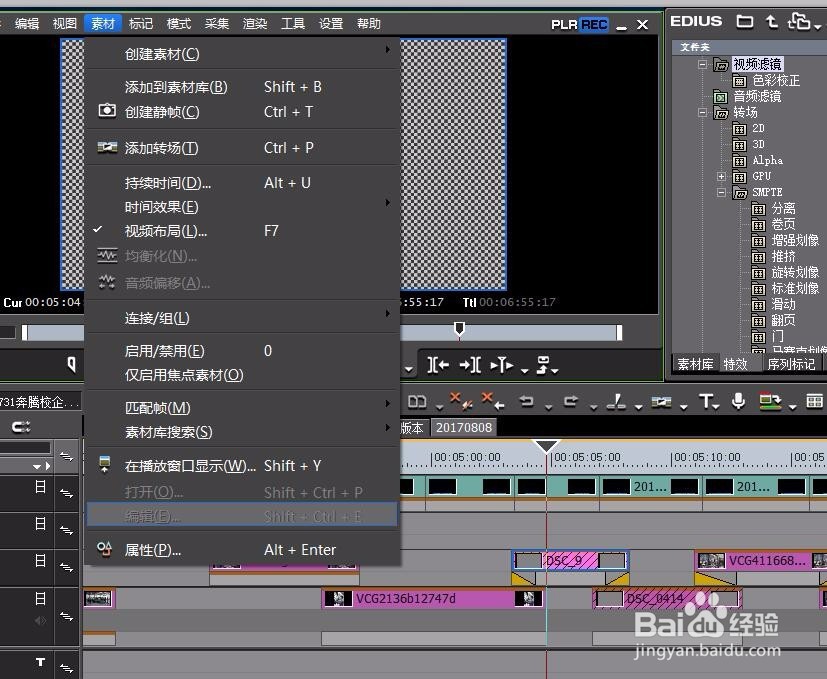Click the marker icon below the Cur timecode
Viewport: 827px width, 679px height.
click(x=72, y=364)
